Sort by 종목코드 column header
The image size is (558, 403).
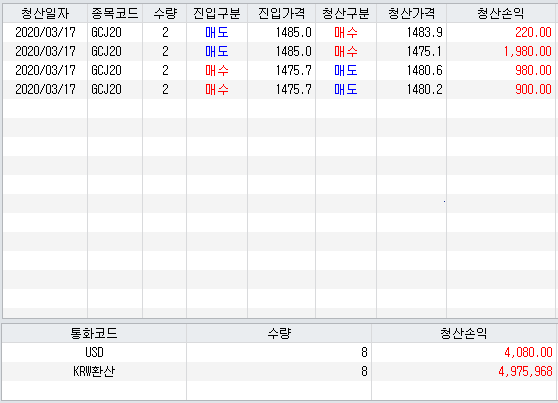pyautogui.click(x=115, y=14)
